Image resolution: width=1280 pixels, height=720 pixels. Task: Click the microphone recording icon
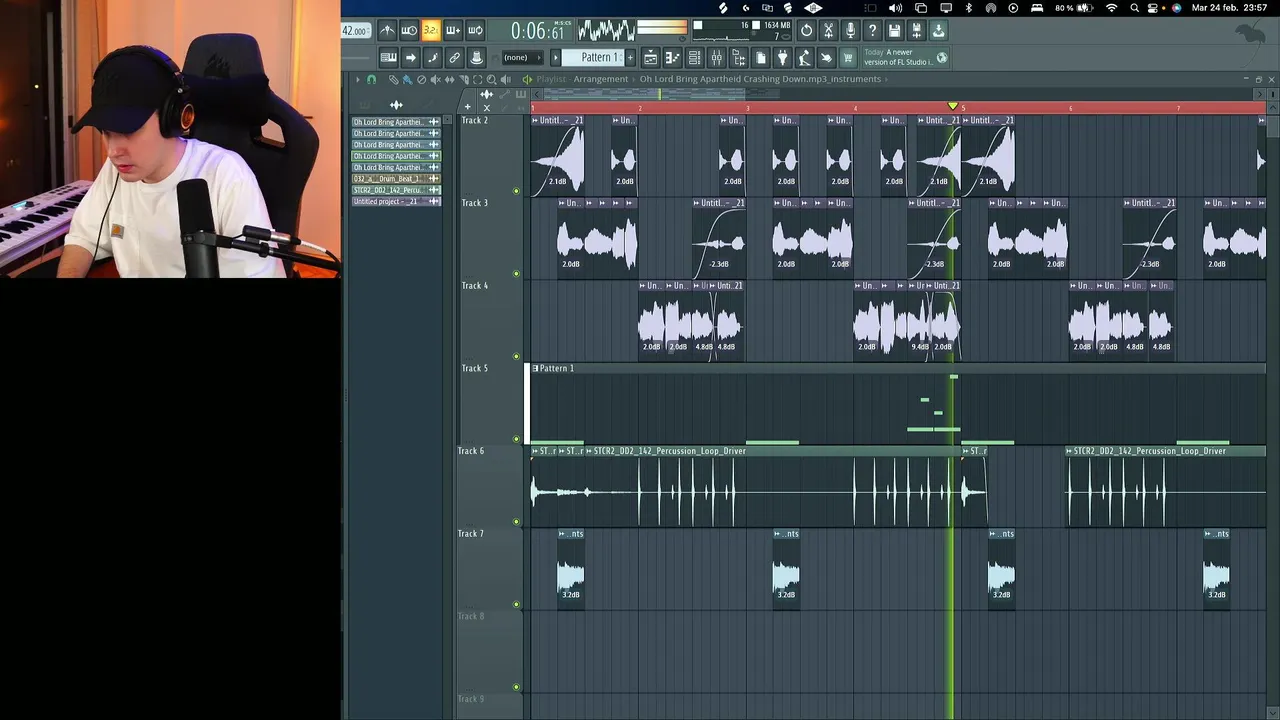click(x=850, y=31)
